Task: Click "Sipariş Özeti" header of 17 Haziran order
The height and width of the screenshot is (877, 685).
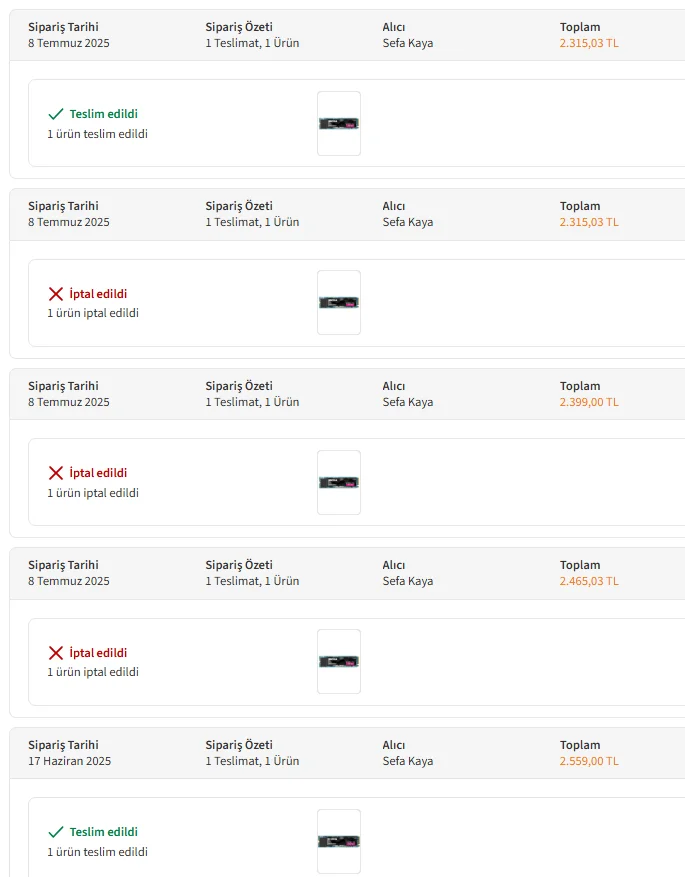Action: pyautogui.click(x=239, y=745)
